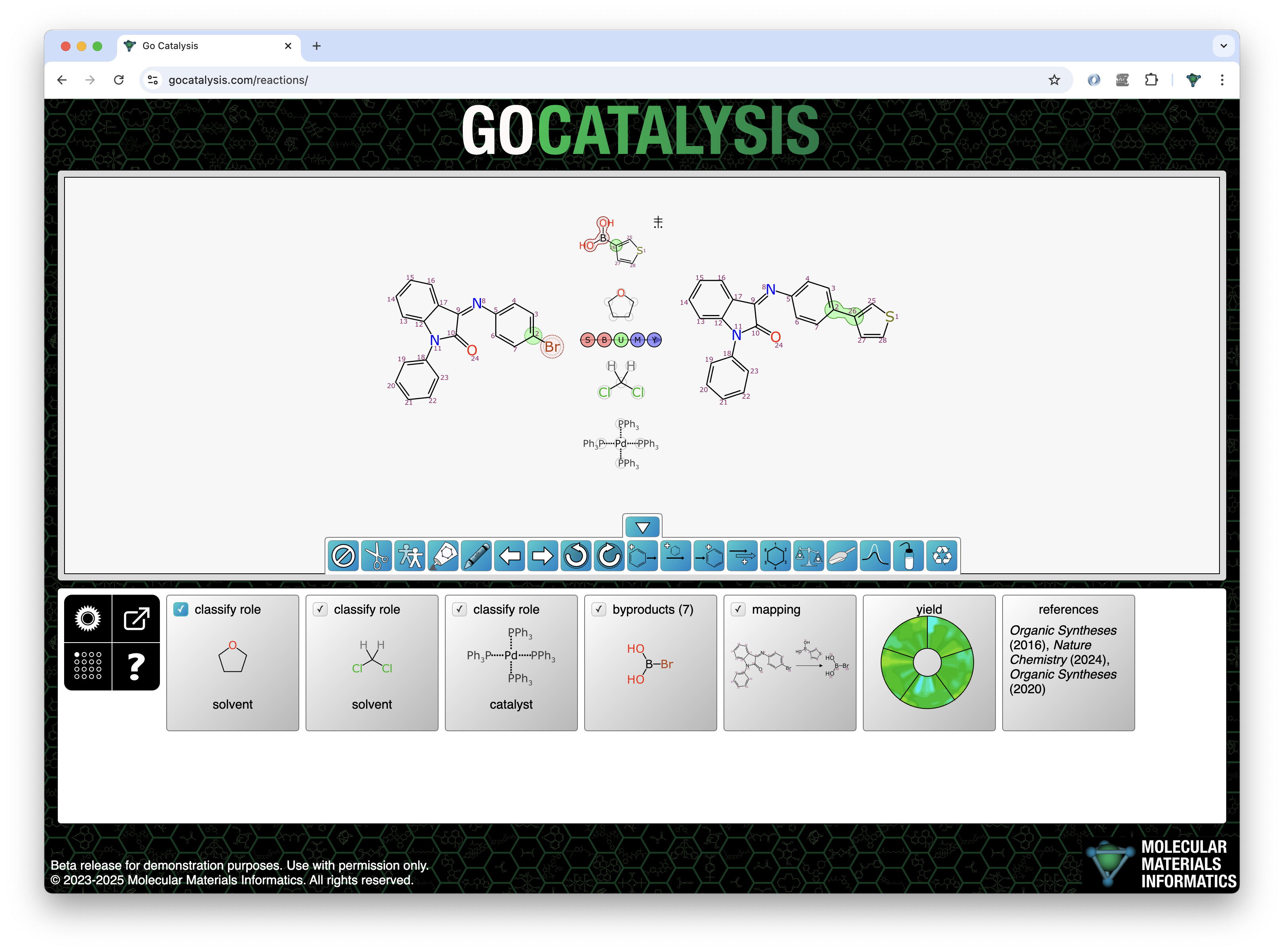
Task: Toggle the byproducts (7) checkbox
Action: pos(599,609)
